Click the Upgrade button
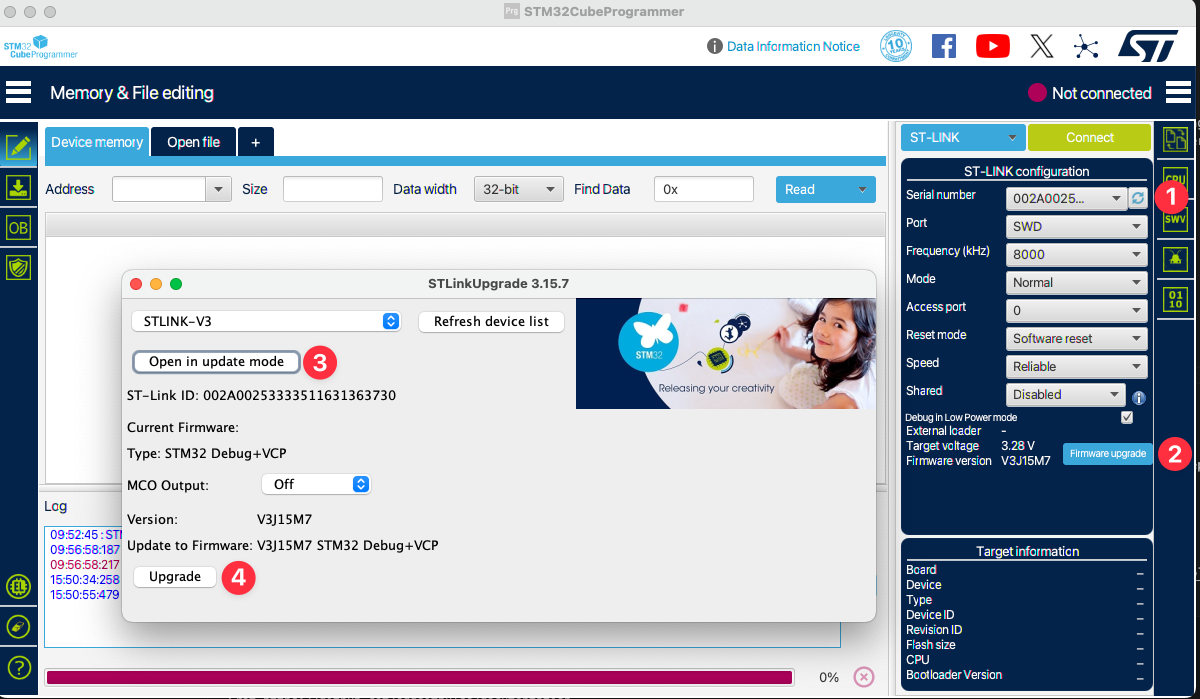 pyautogui.click(x=175, y=576)
